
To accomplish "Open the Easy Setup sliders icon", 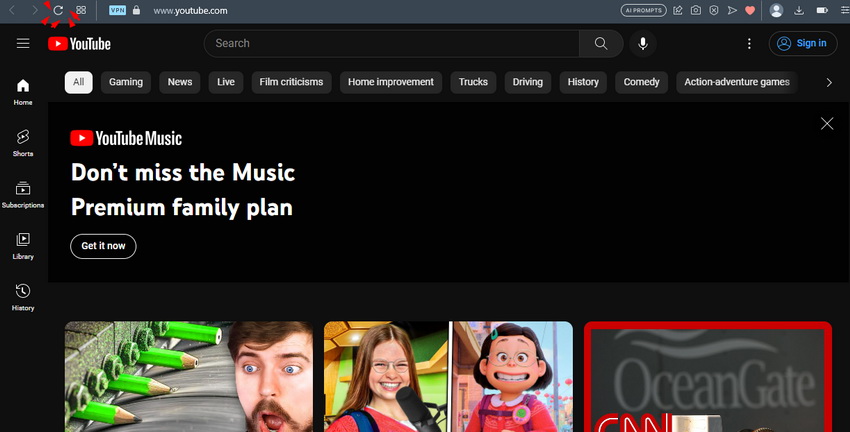I will tap(845, 10).
